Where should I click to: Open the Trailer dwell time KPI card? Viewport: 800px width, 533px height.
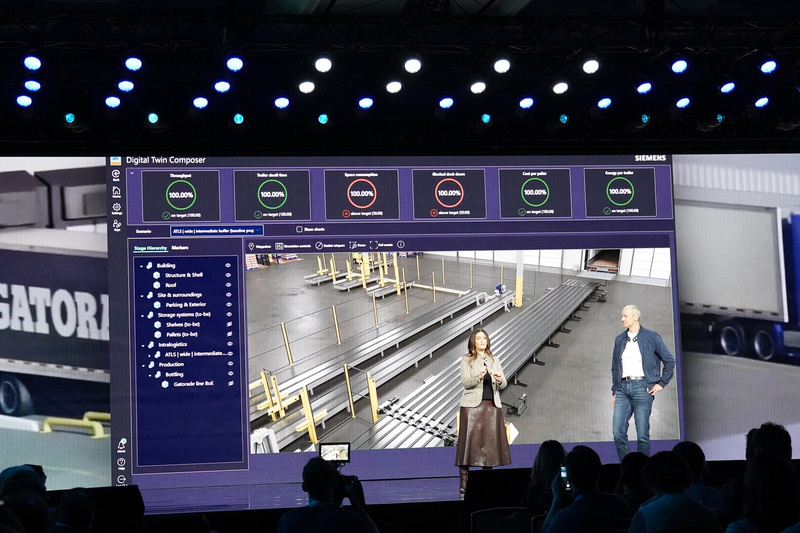point(272,195)
